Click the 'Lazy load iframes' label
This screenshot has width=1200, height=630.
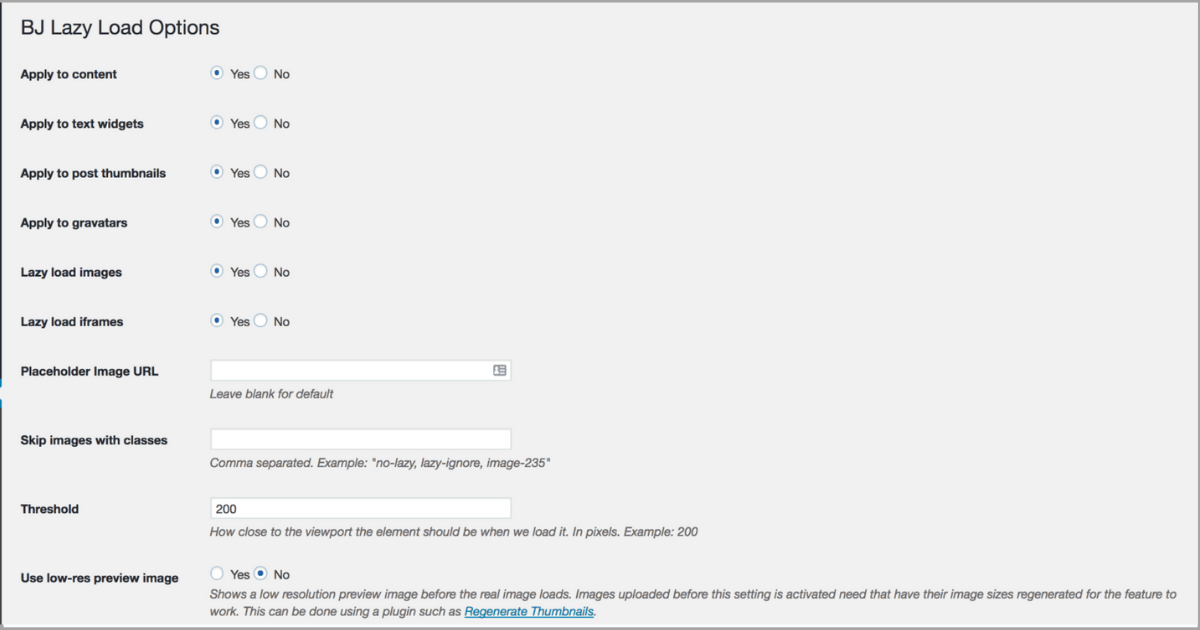click(x=72, y=322)
